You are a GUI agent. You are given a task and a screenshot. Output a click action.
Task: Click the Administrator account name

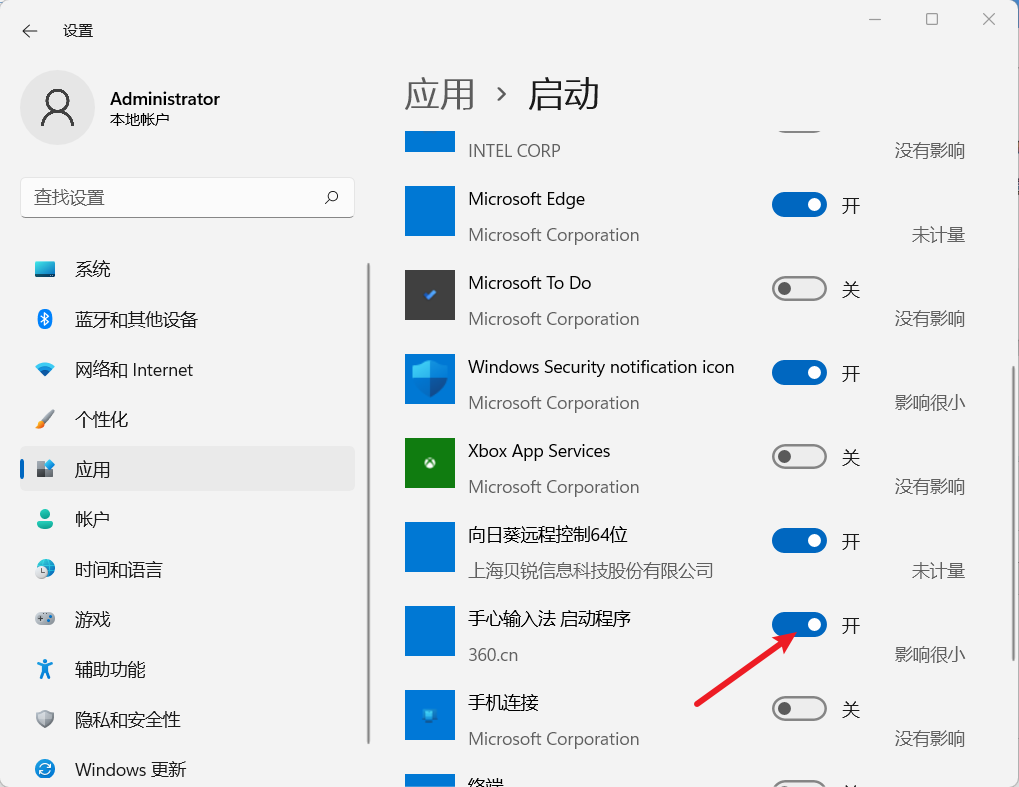(x=165, y=99)
